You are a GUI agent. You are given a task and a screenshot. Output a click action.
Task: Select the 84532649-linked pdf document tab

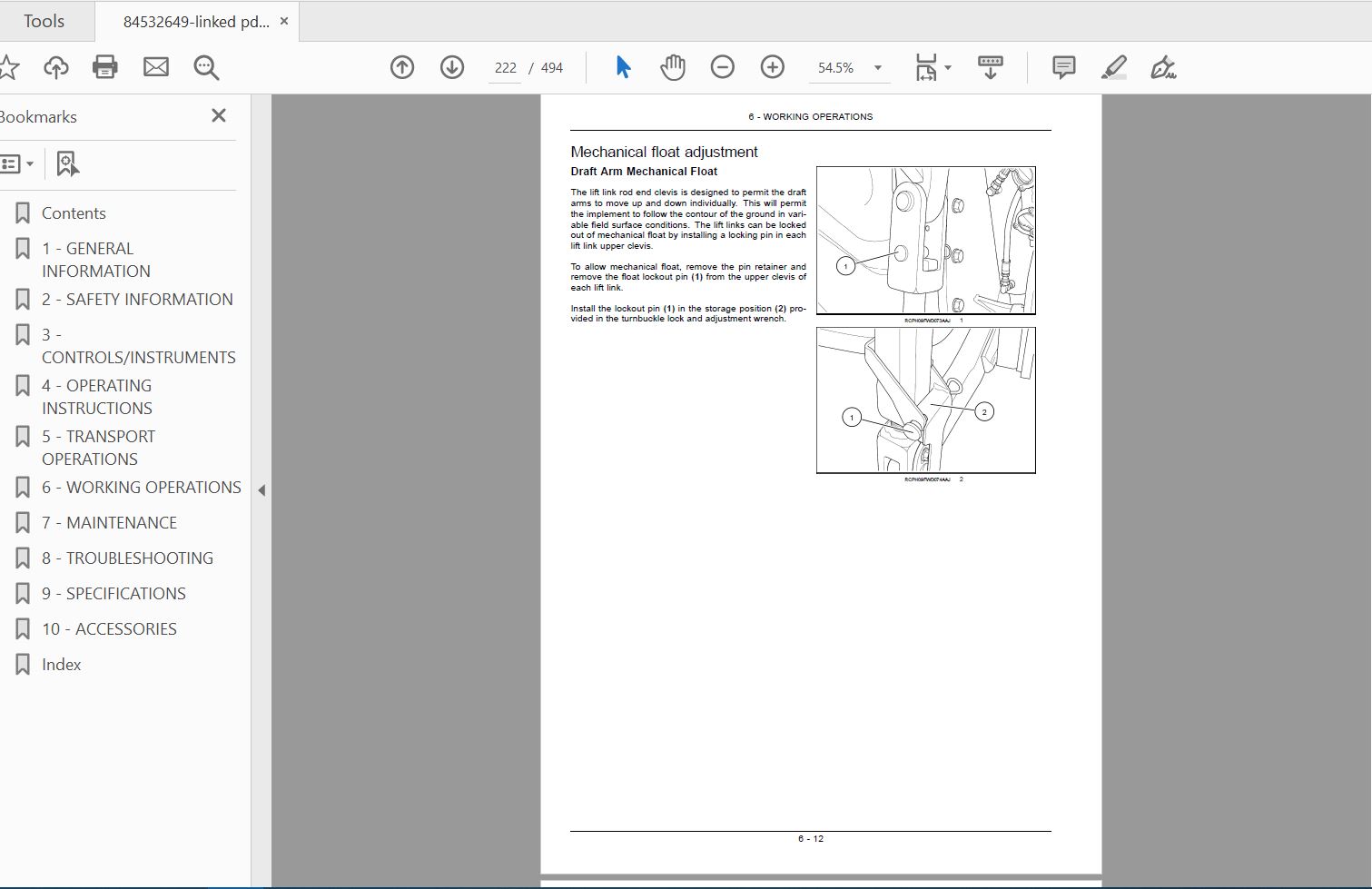point(196,22)
